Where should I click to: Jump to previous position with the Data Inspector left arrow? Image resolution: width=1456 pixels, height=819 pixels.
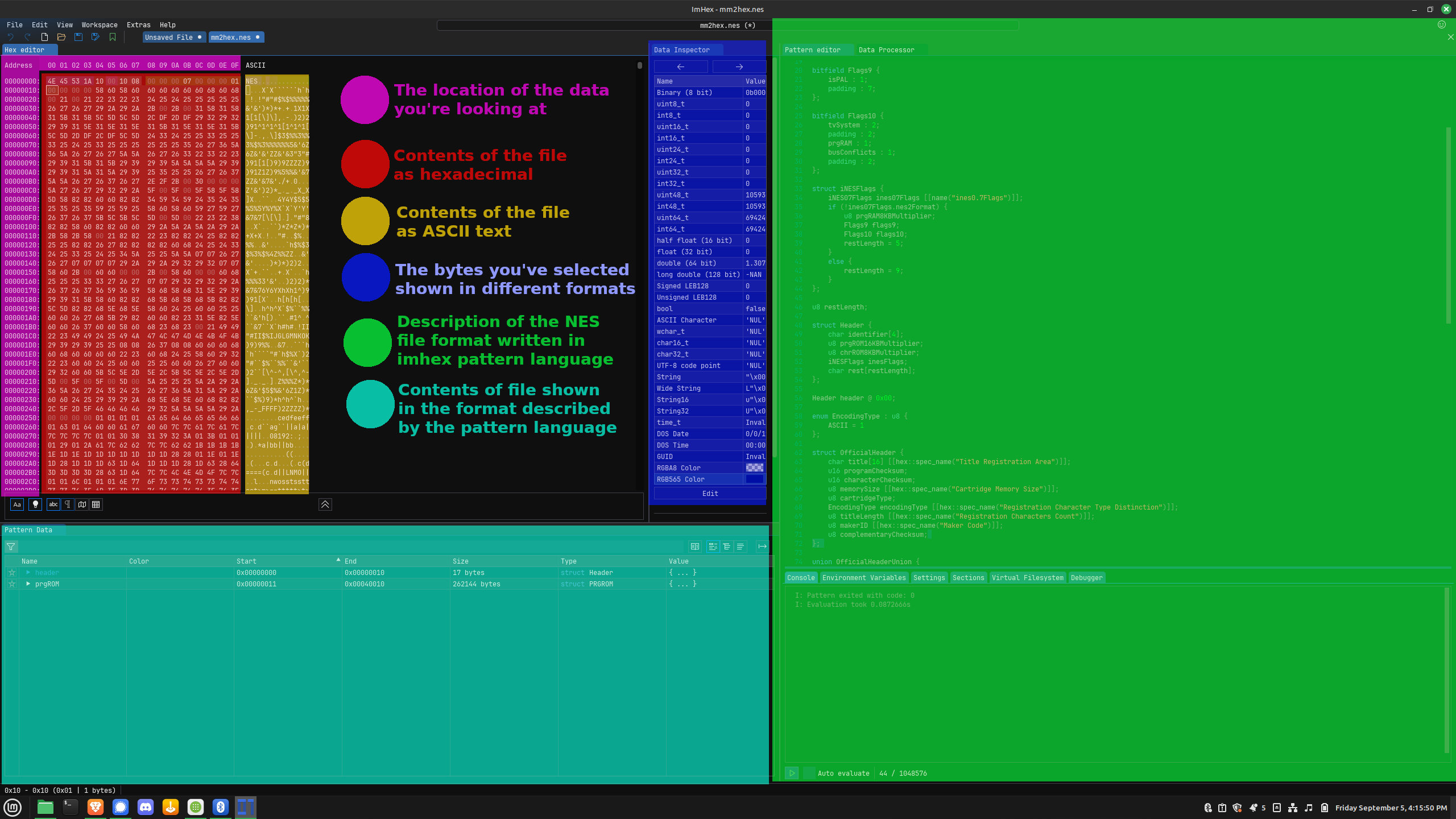point(681,67)
